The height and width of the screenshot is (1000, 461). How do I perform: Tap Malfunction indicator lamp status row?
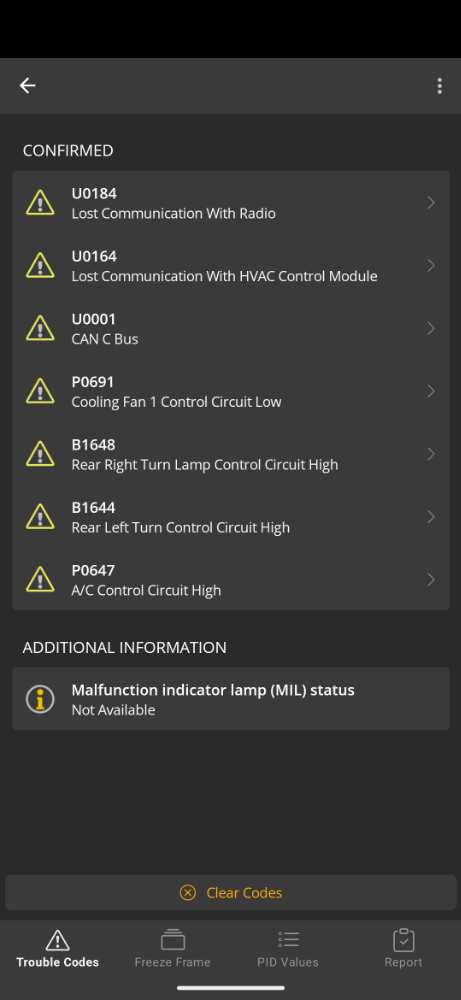[x=231, y=699]
